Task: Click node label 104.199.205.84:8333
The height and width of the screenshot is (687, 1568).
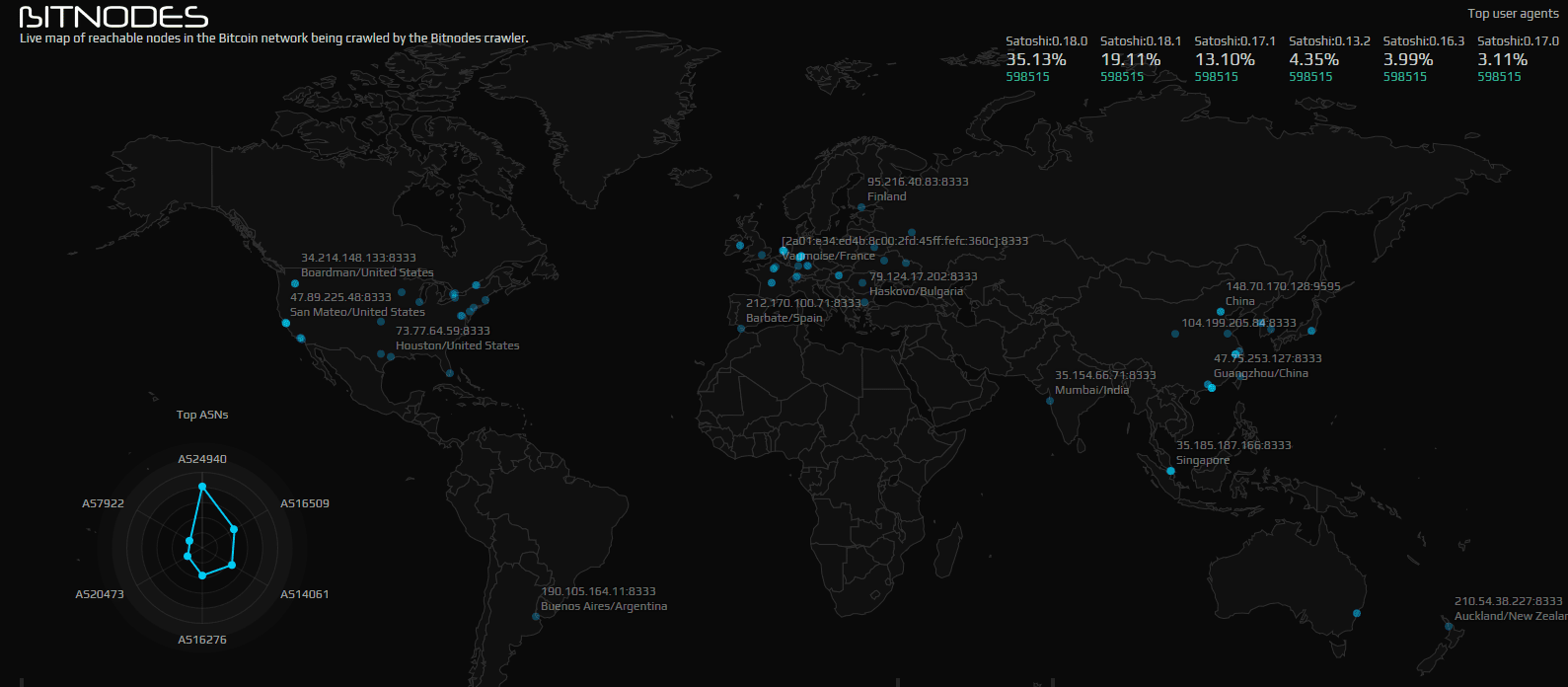Action: 1238,323
